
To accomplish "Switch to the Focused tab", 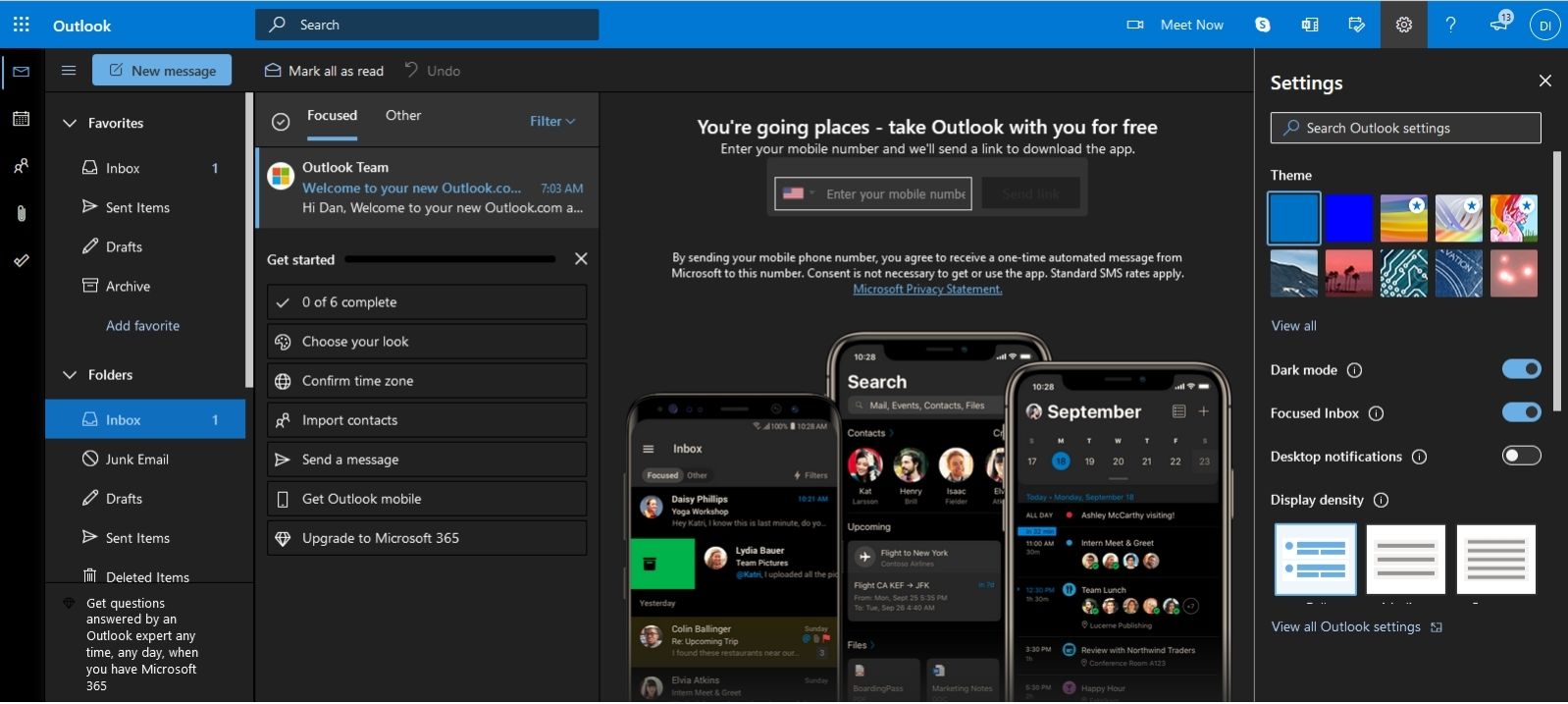I will point(332,115).
